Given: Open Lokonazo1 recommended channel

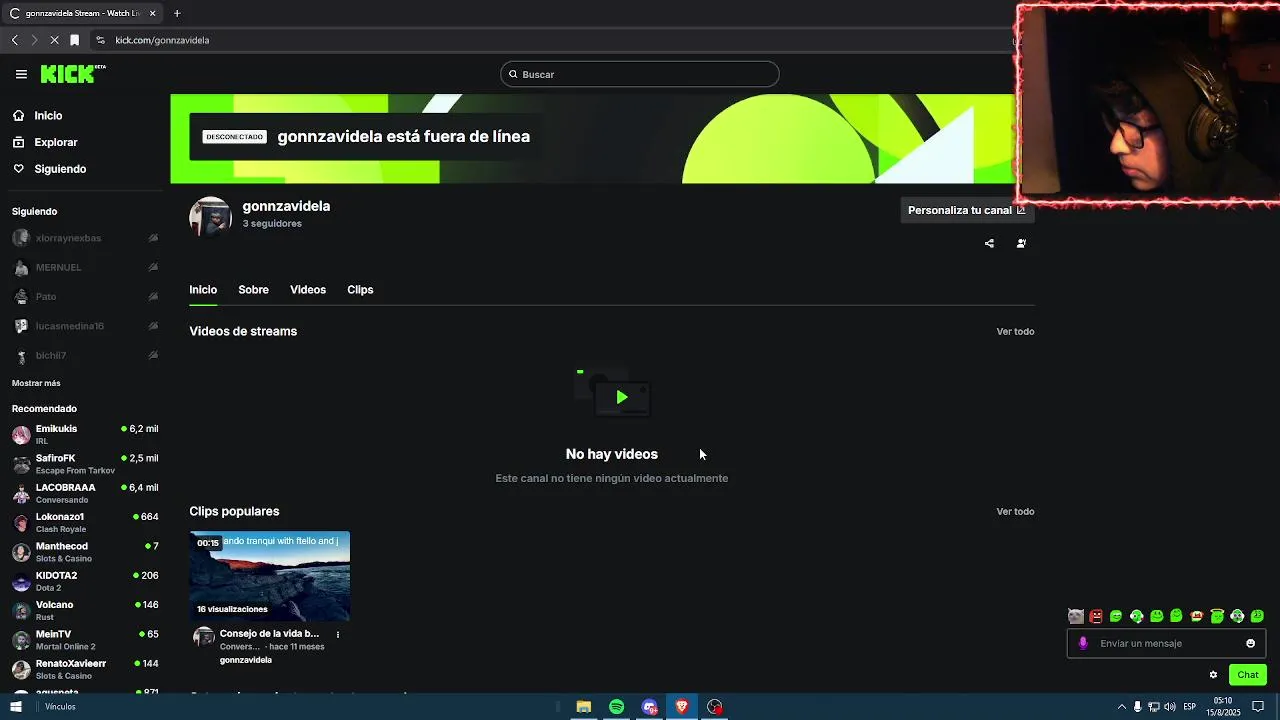Looking at the screenshot, I should pyautogui.click(x=85, y=523).
